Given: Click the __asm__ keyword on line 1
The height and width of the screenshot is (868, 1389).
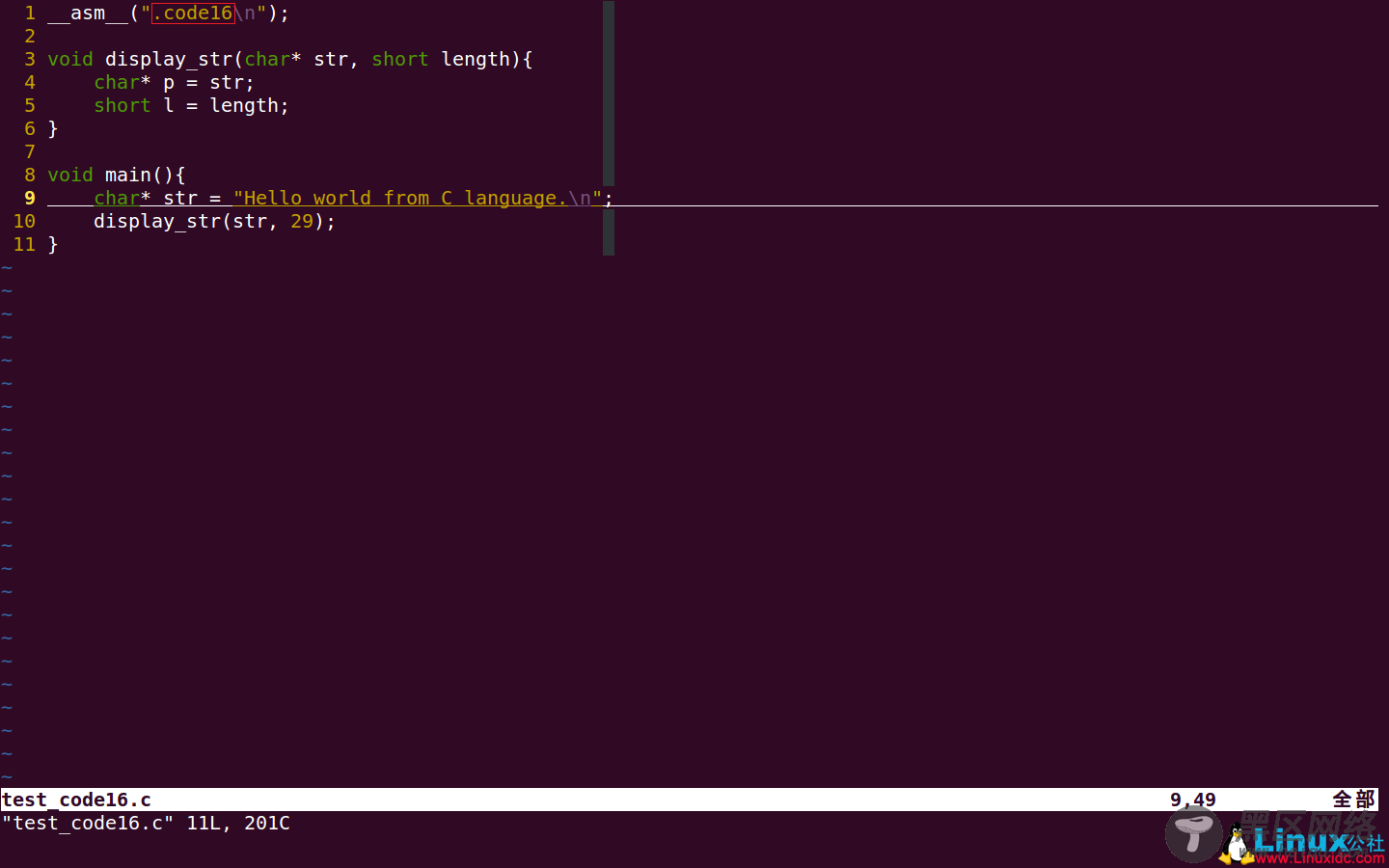Looking at the screenshot, I should click(x=88, y=14).
